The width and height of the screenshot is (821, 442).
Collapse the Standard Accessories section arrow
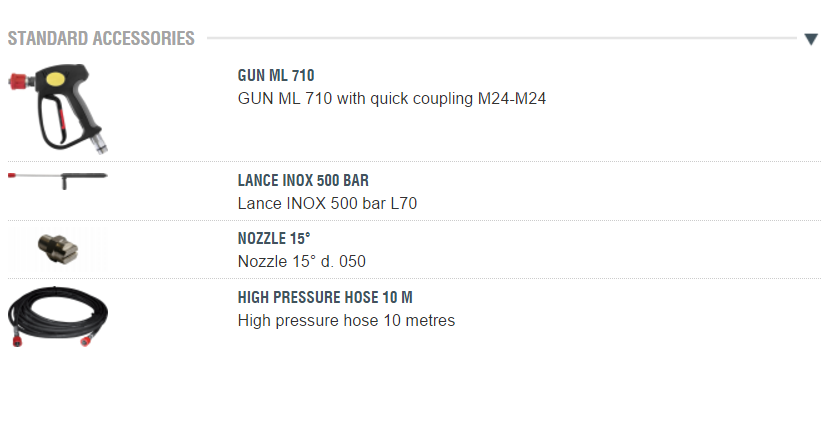pos(811,39)
